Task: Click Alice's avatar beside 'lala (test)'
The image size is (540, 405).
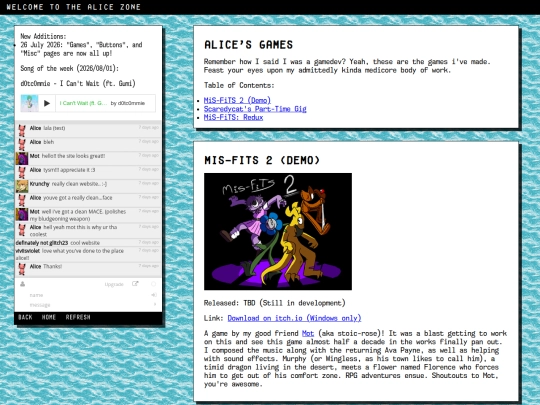Action: click(x=22, y=131)
